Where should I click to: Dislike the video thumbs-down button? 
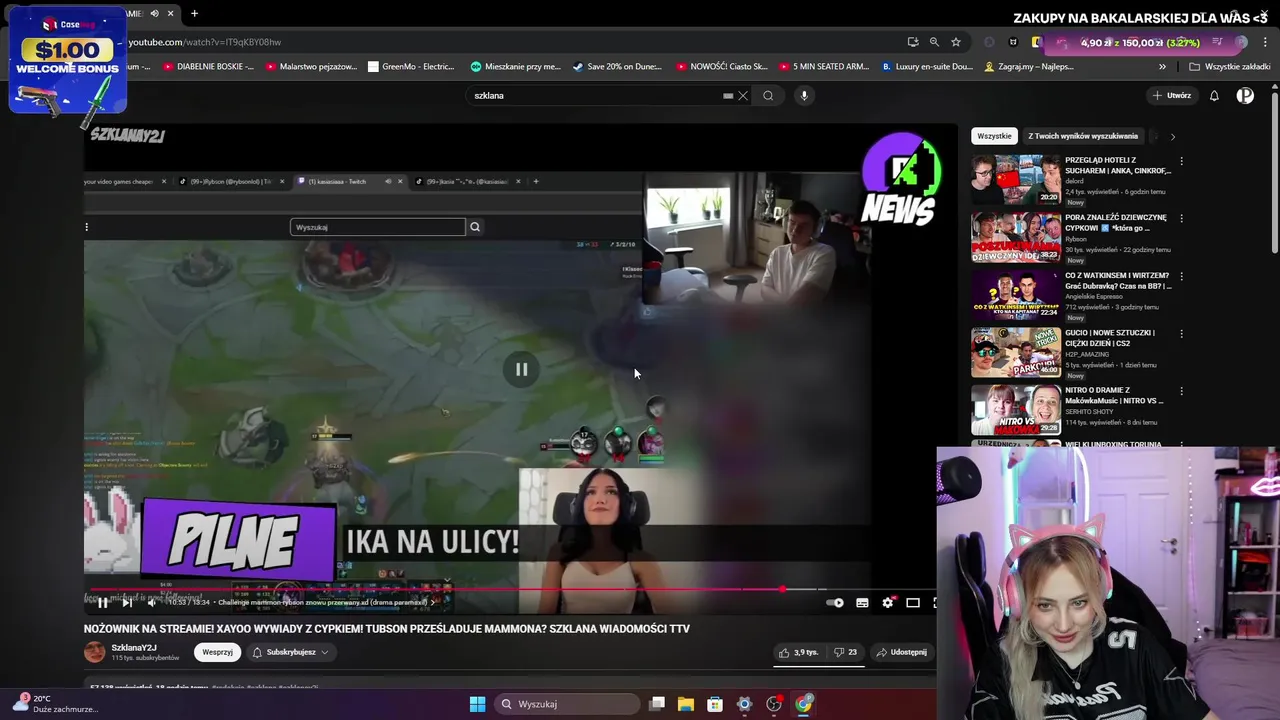coord(846,652)
